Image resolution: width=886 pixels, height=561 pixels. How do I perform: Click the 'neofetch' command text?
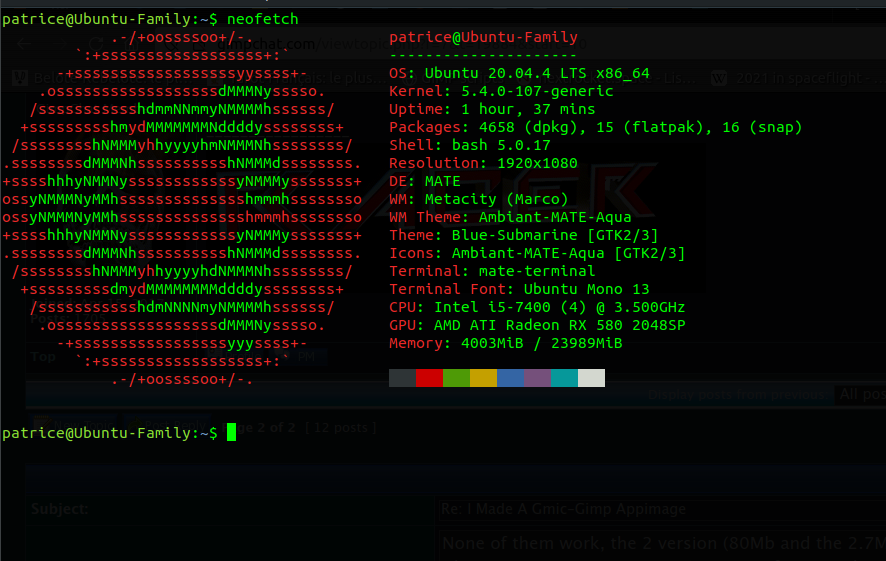pyautogui.click(x=263, y=19)
